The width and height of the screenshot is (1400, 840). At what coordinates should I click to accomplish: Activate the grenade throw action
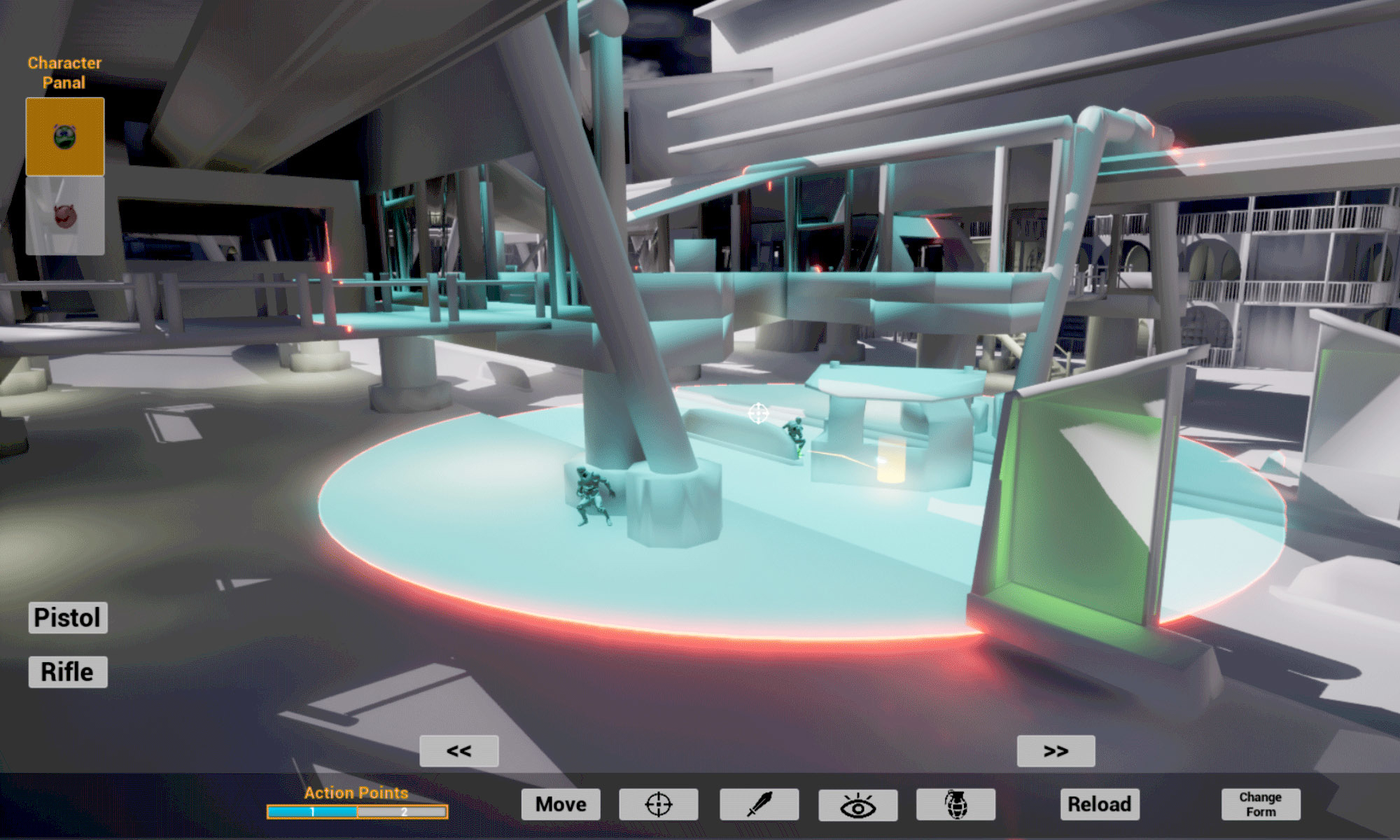pyautogui.click(x=956, y=804)
